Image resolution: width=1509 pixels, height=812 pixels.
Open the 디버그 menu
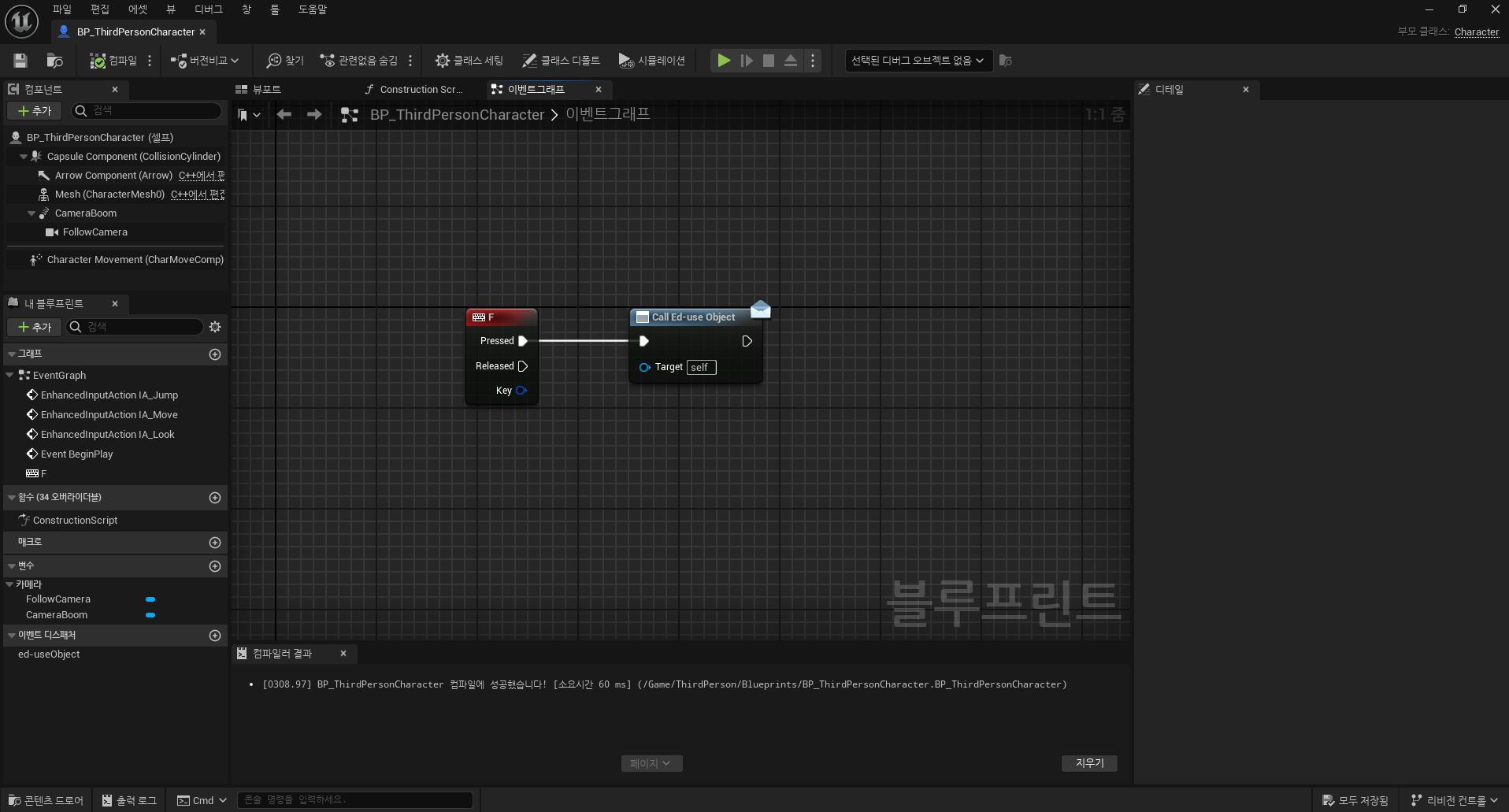[209, 9]
